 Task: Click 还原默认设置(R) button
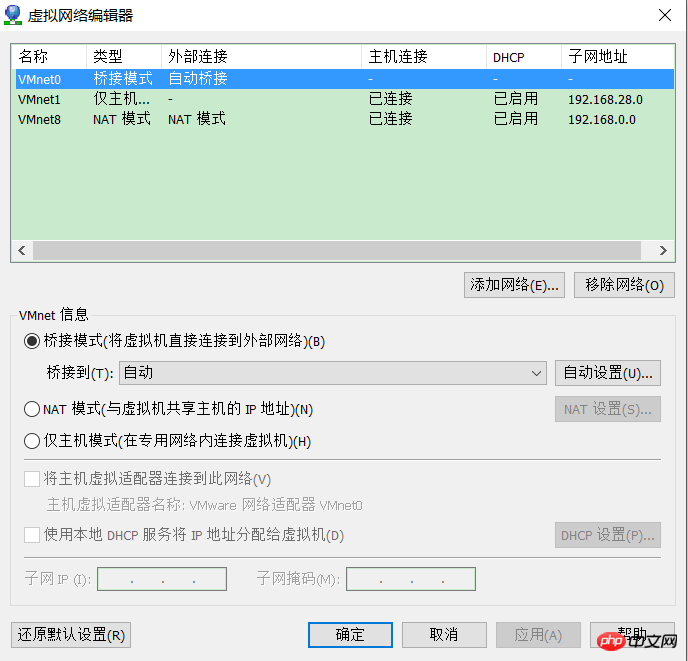click(71, 635)
